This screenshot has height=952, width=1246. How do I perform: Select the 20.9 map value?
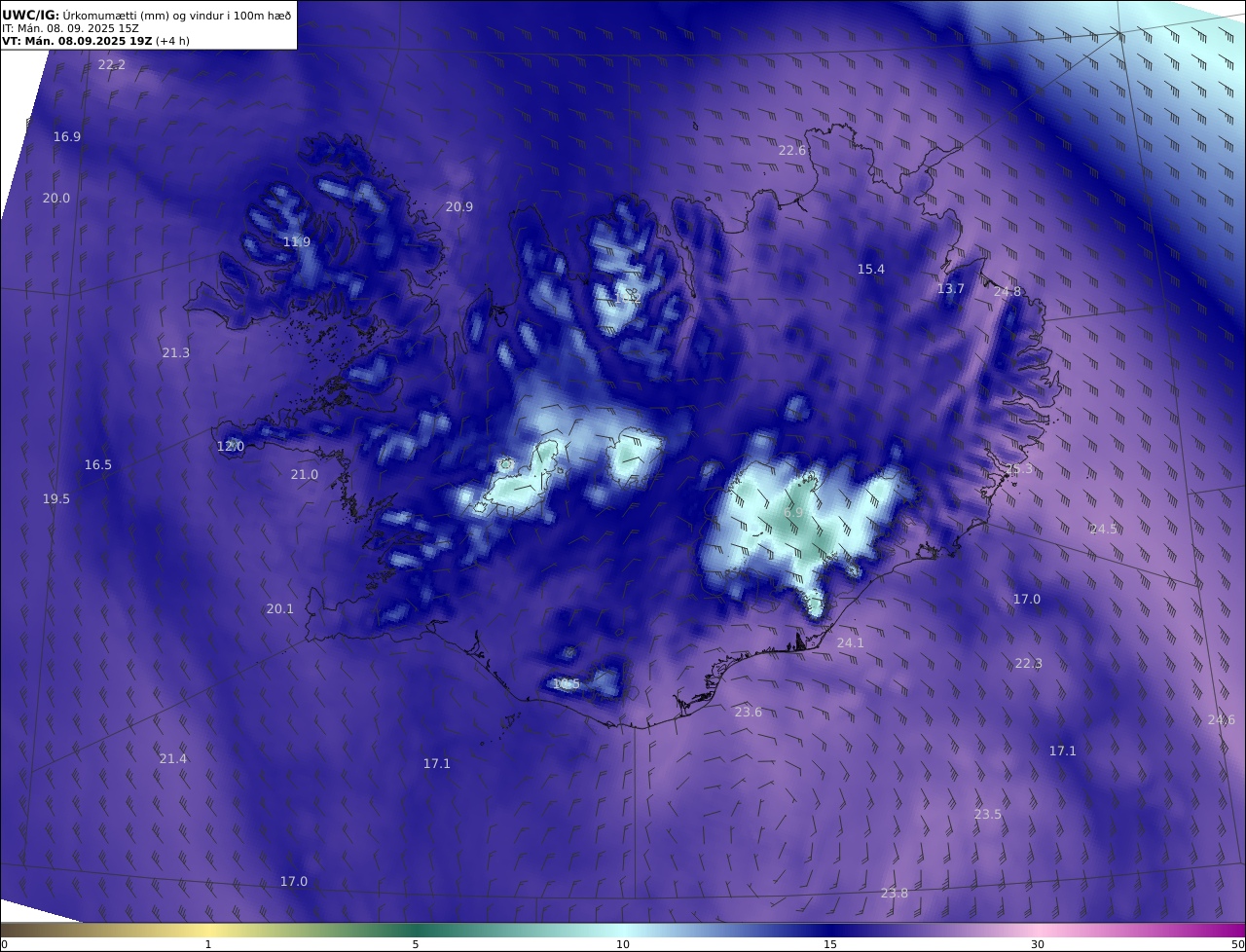pos(459,207)
